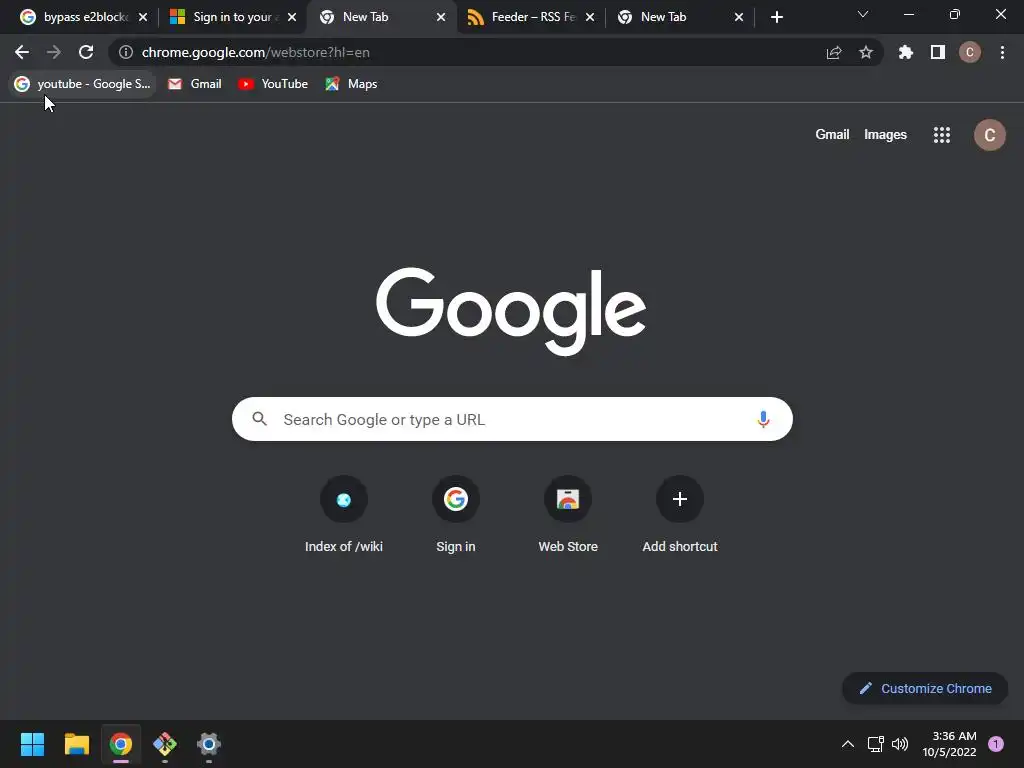Go back to the previous page
1024x768 pixels.
click(x=22, y=52)
